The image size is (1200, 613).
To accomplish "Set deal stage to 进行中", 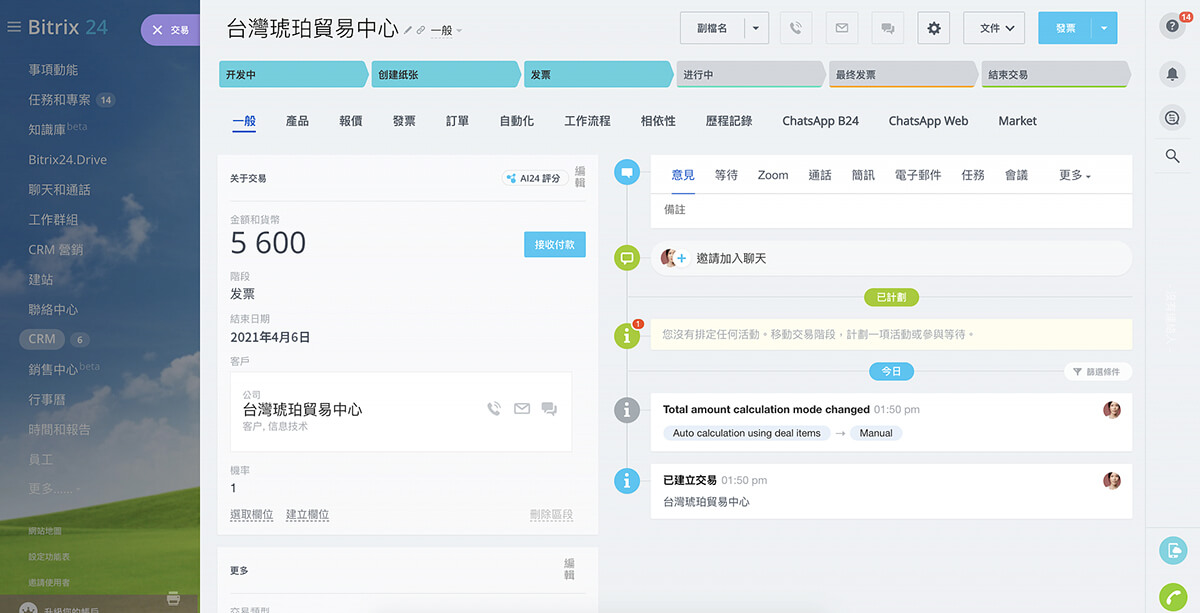I will click(x=752, y=74).
